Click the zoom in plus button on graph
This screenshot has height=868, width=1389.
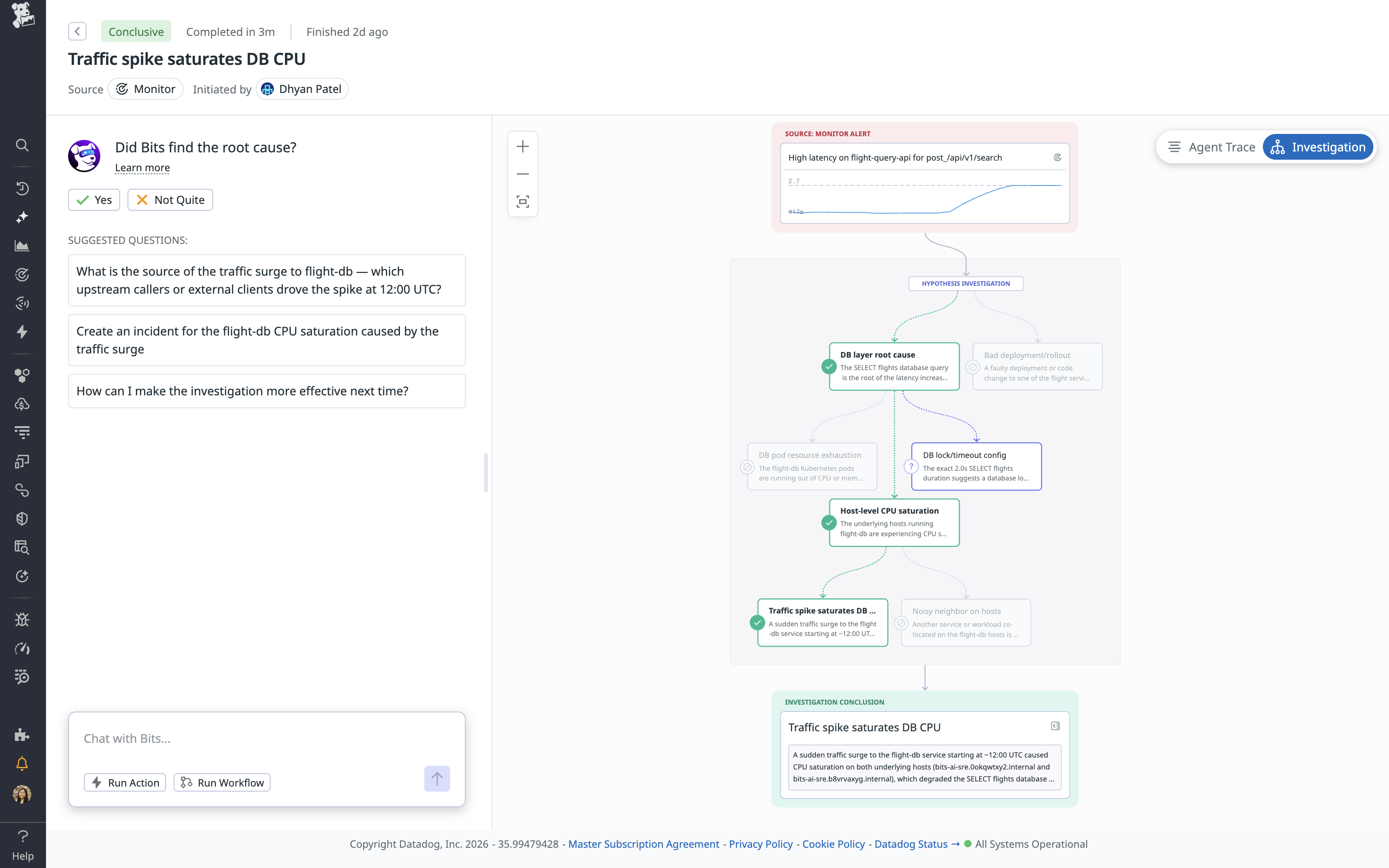click(522, 146)
